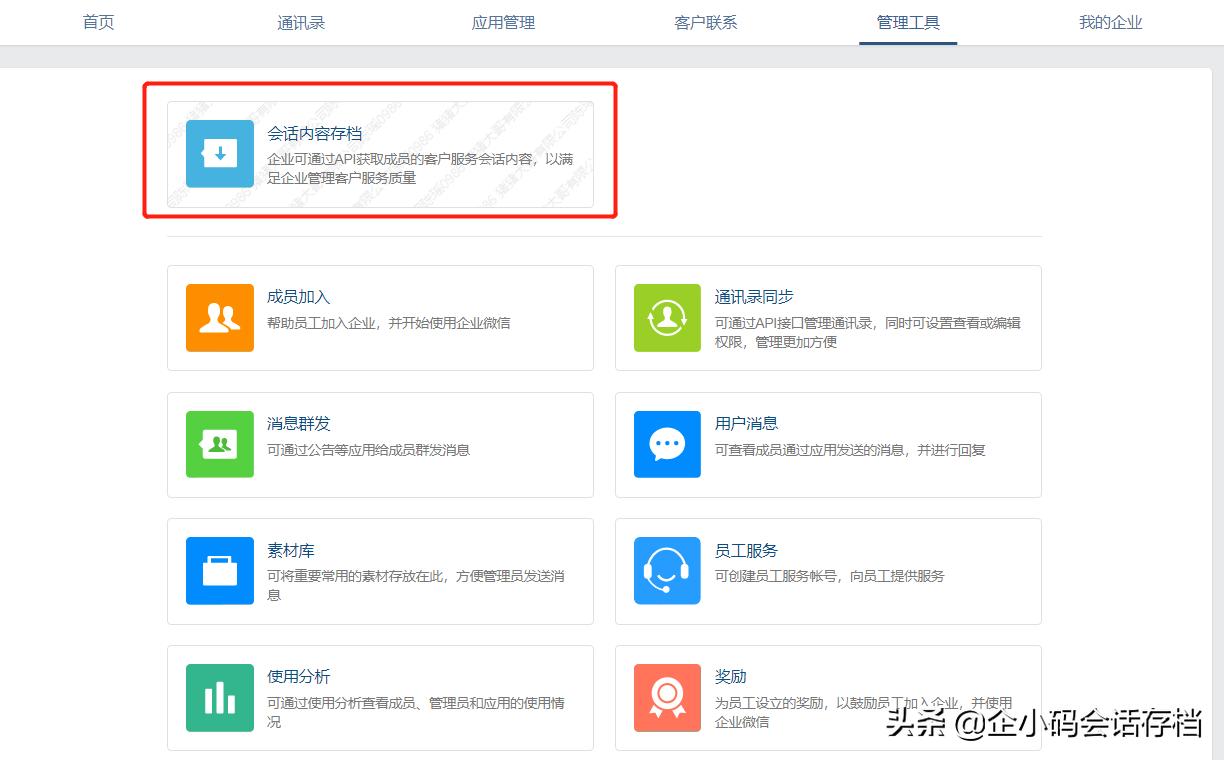Select the 我的企业 tab
The image size is (1224, 760).
point(1110,22)
